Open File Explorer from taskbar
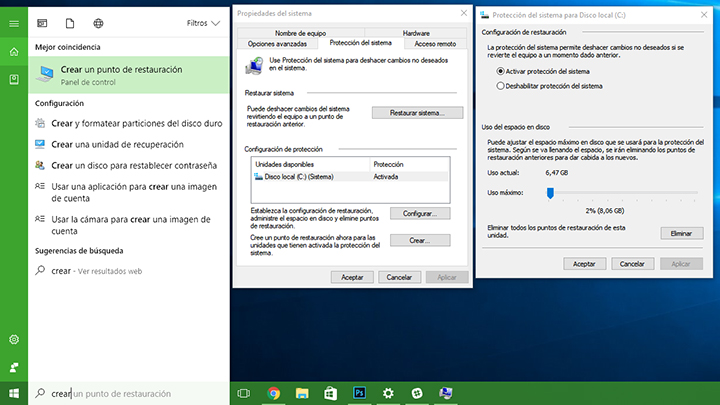720x405 pixels. [302, 393]
